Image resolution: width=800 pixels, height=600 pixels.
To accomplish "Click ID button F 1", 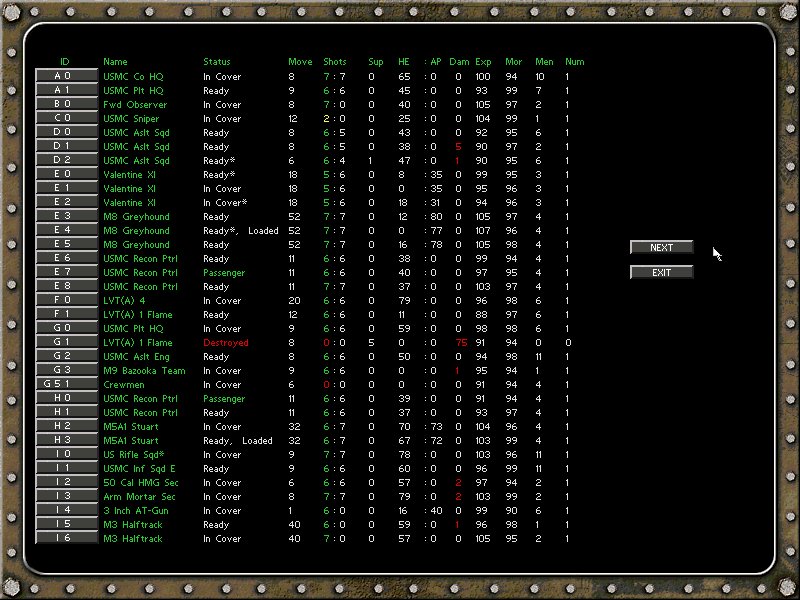I will pyautogui.click(x=66, y=315).
